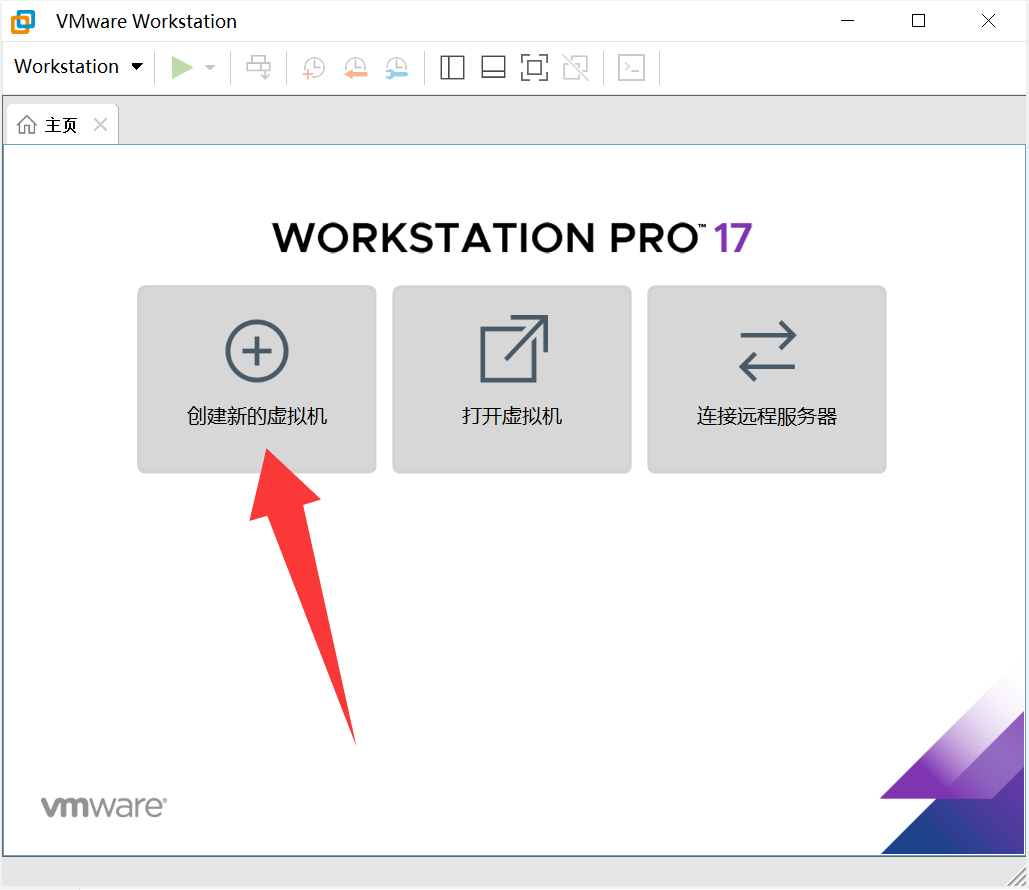Open the snapshot manager wrench icon

[396, 68]
